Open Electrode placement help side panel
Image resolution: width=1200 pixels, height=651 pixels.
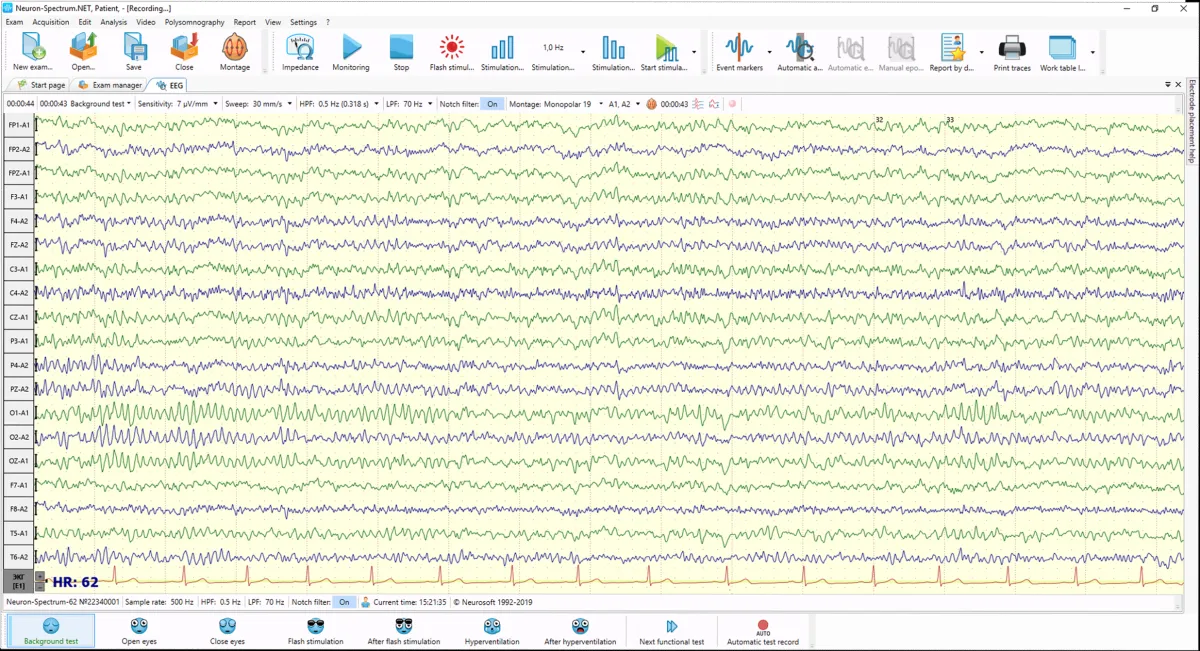[1192, 122]
